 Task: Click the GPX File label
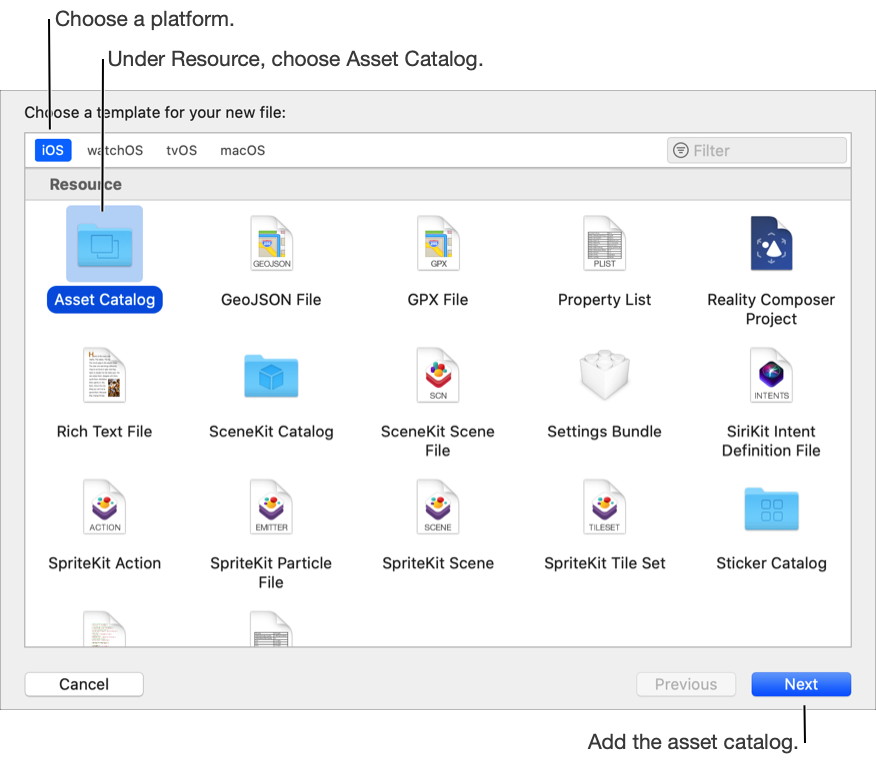pyautogui.click(x=438, y=300)
